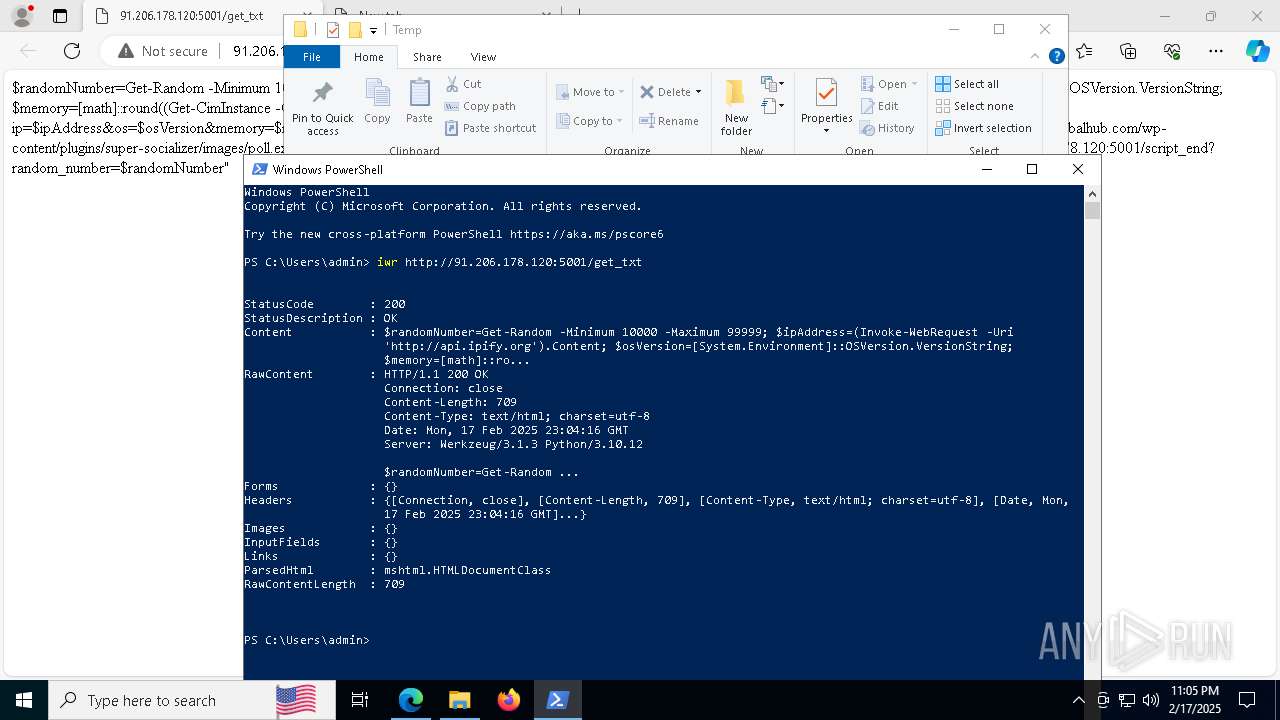Viewport: 1280px width, 720px height.
Task: Open Firefox from the taskbar
Action: tap(508, 700)
